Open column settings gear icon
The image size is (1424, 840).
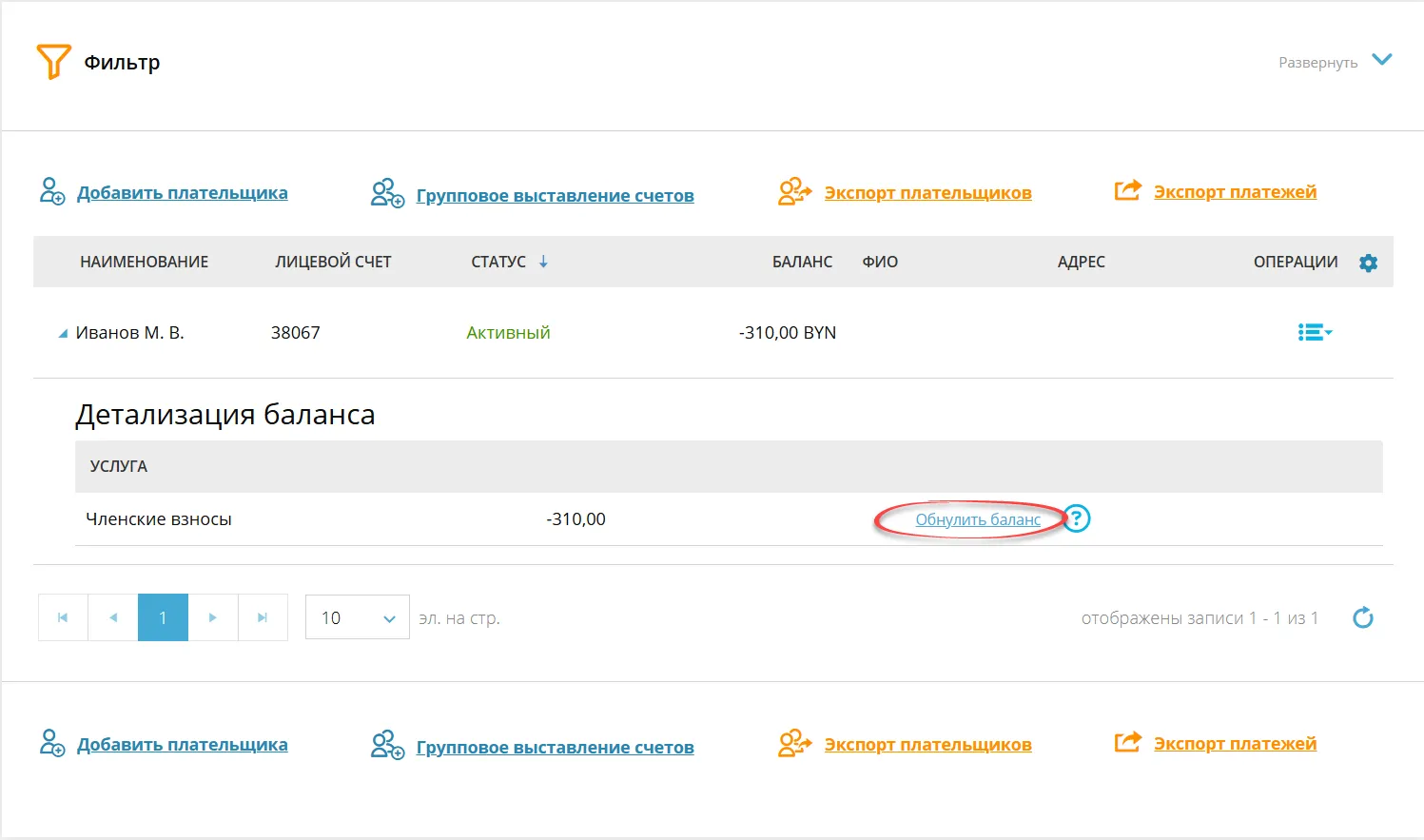tap(1368, 263)
